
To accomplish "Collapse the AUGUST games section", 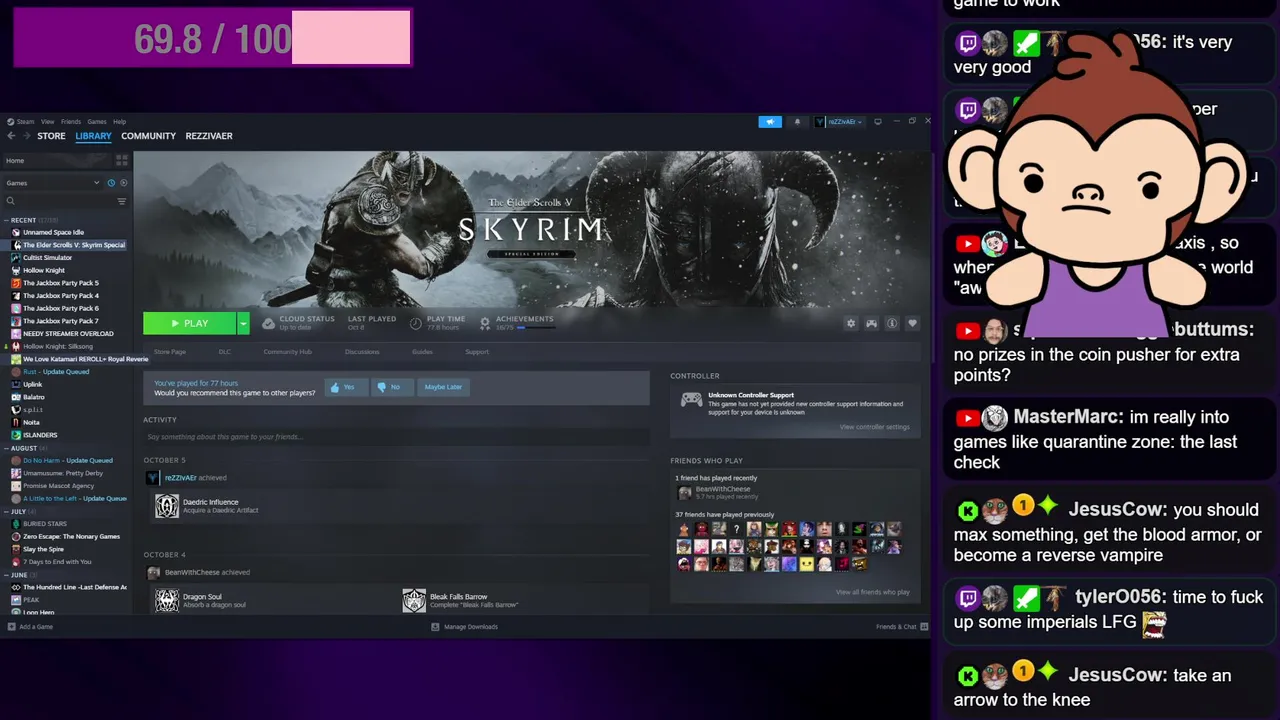I will [x=6, y=448].
